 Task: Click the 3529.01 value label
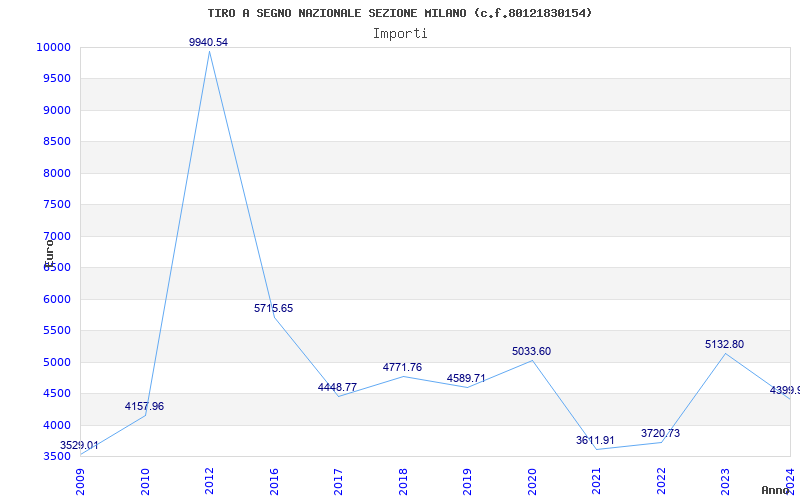pos(79,445)
